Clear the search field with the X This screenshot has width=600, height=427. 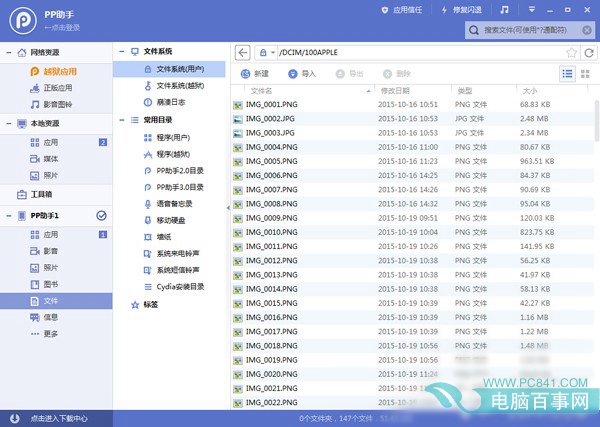point(587,30)
